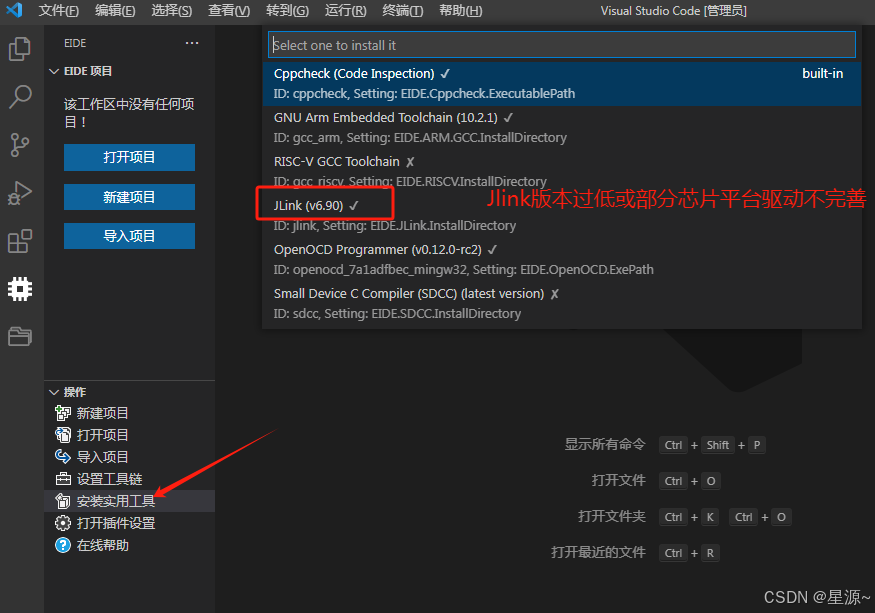
Task: Click 打开插件设置 in 操作 list
Action: 116,523
